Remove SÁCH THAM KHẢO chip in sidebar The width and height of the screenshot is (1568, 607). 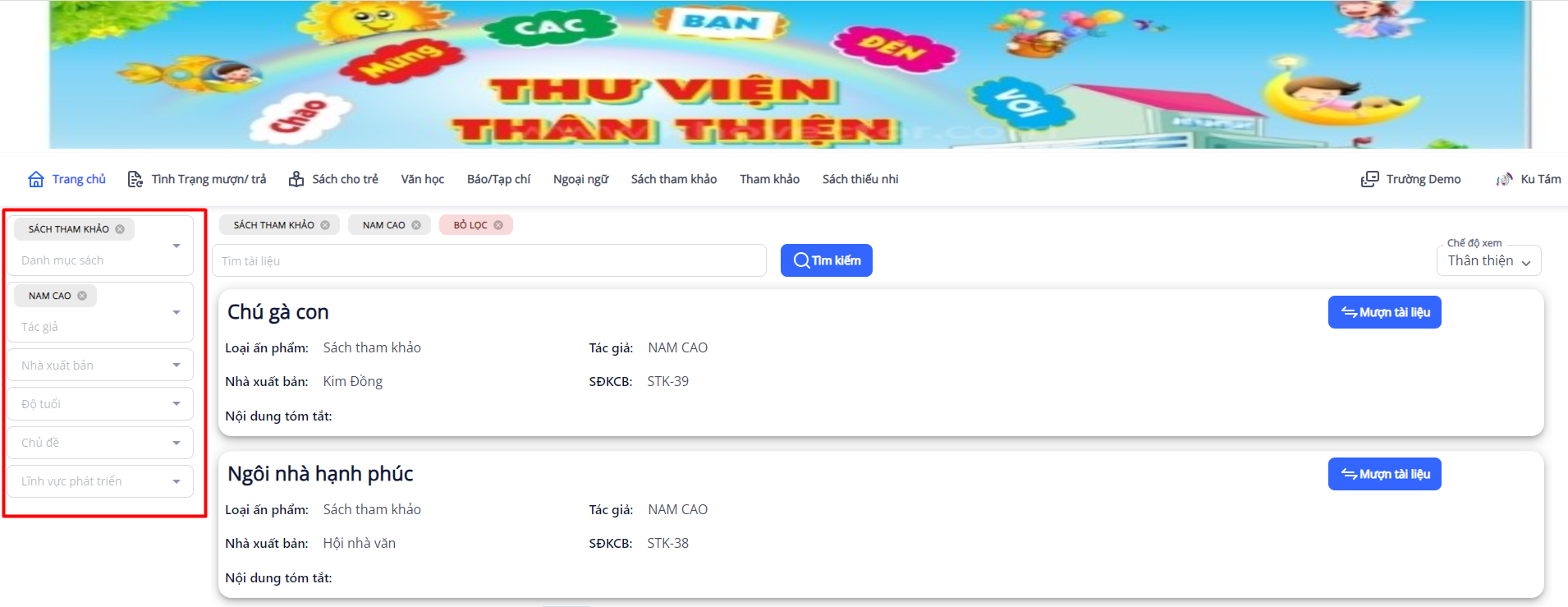pos(120,229)
